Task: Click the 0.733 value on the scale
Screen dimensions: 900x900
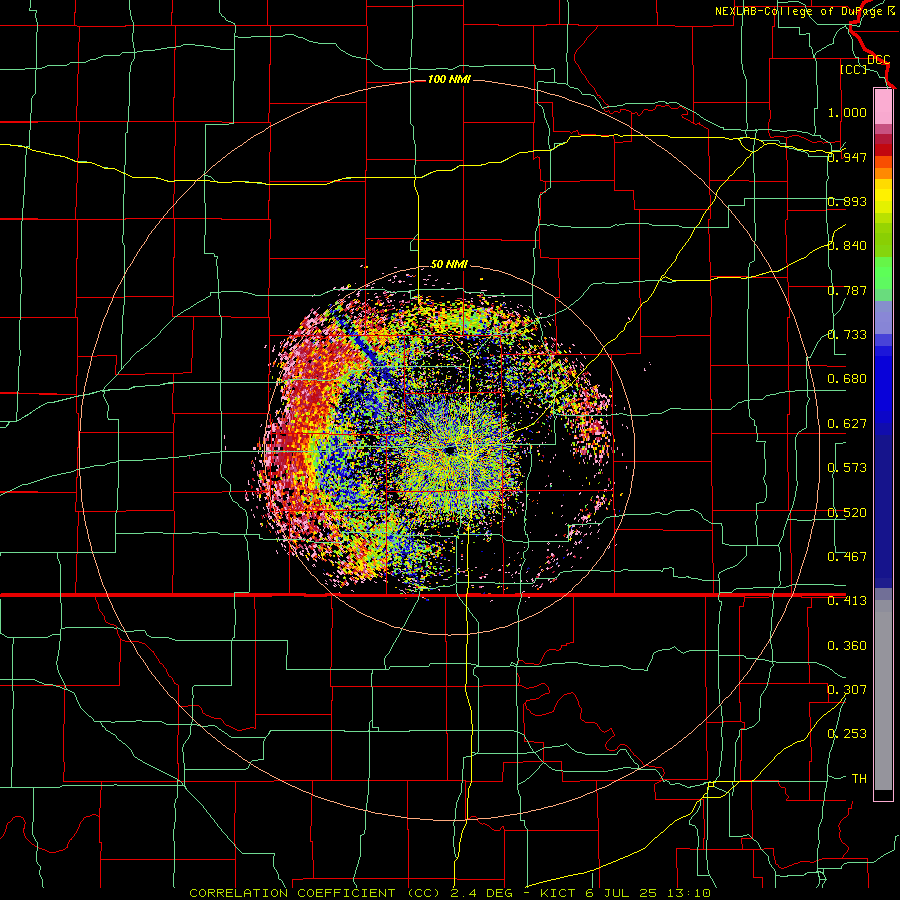Action: pos(847,335)
